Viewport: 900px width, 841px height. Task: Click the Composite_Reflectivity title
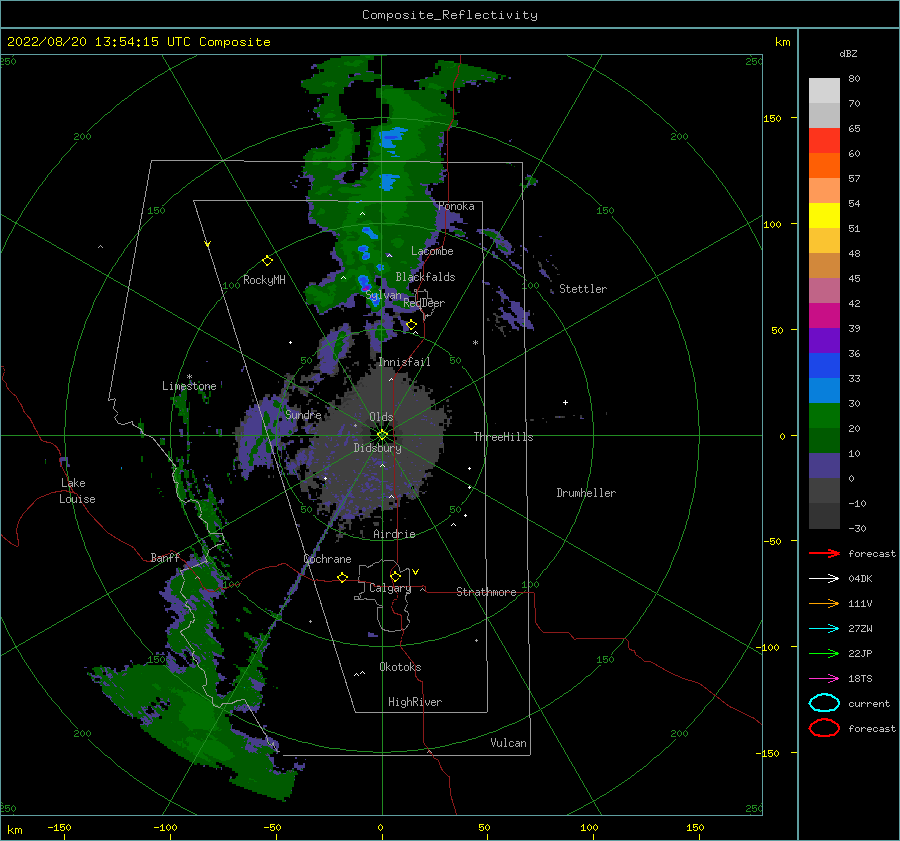(x=450, y=15)
